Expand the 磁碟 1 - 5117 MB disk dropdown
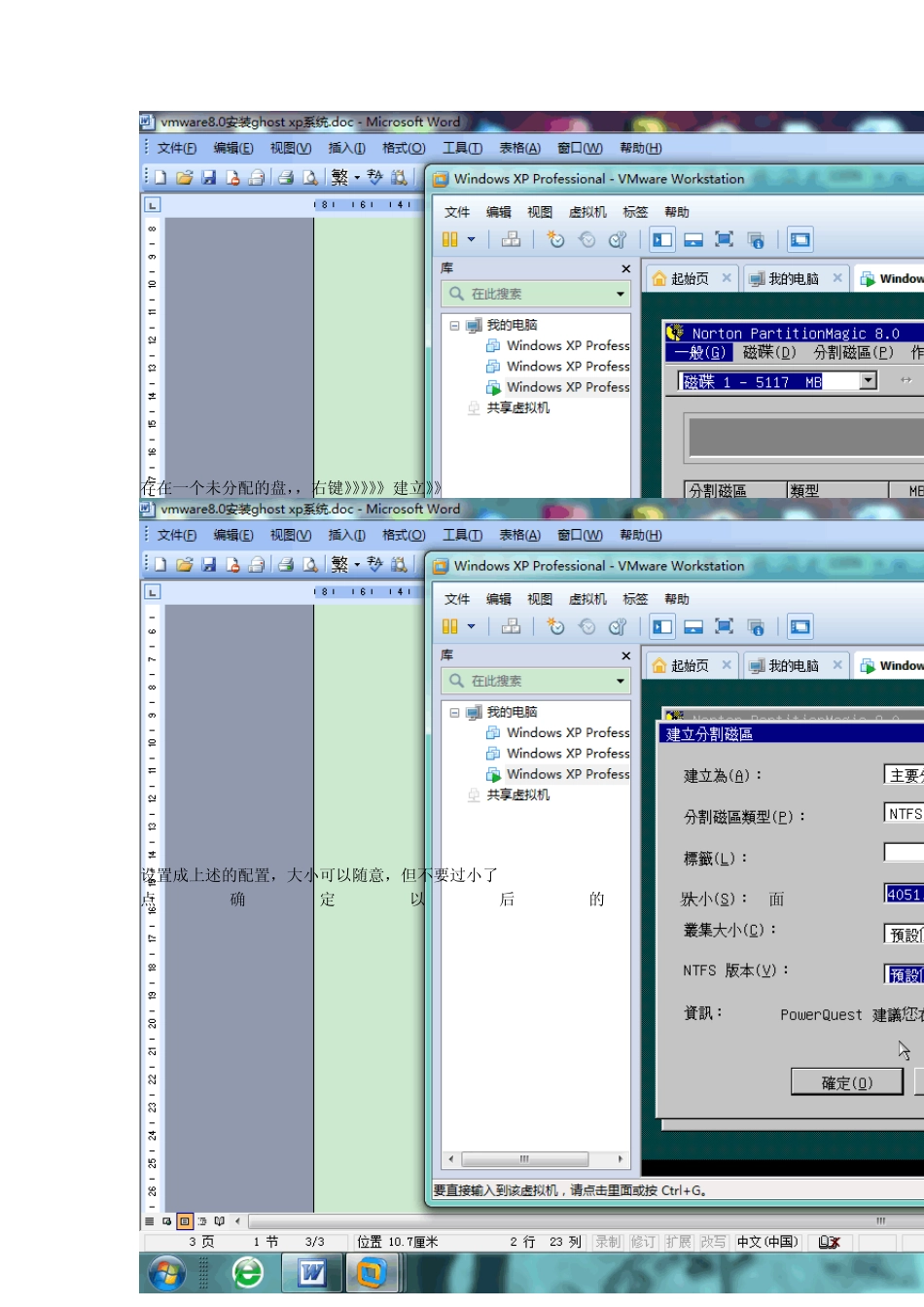Screen dimensions: 924x1307 tap(868, 381)
